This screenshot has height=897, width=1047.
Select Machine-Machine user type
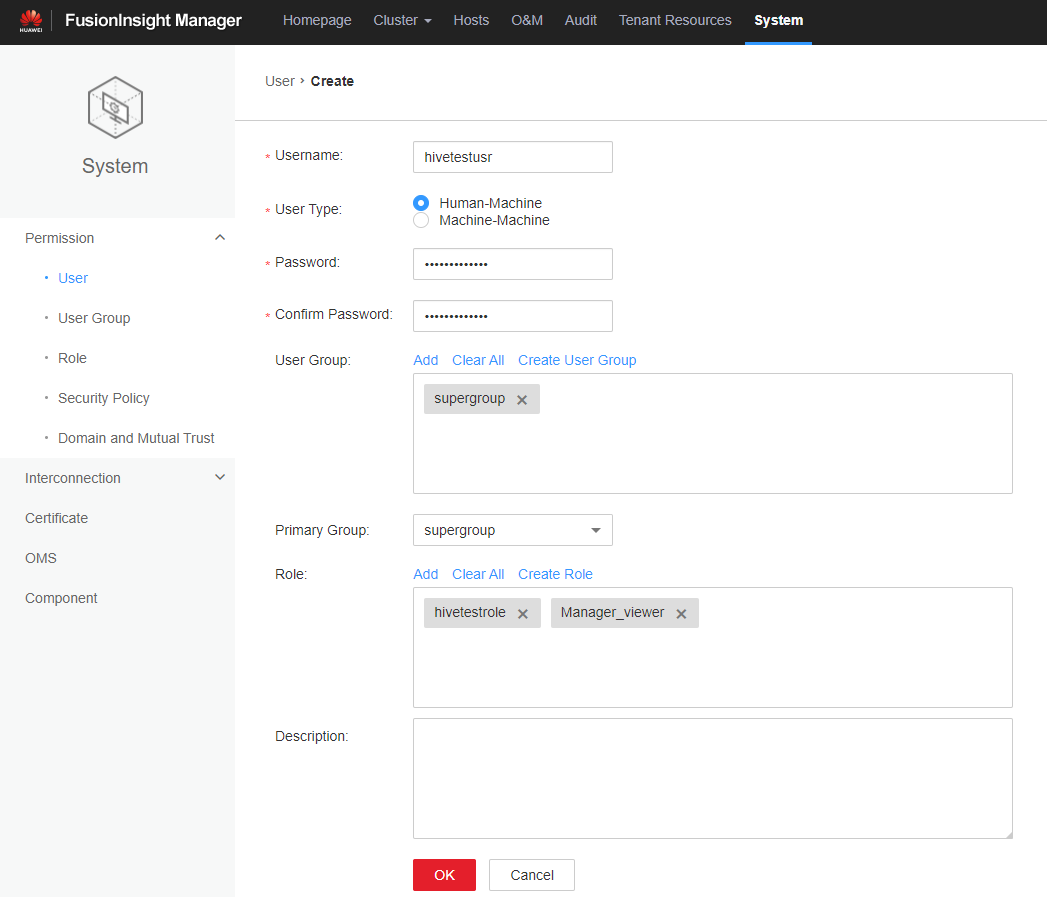[421, 220]
